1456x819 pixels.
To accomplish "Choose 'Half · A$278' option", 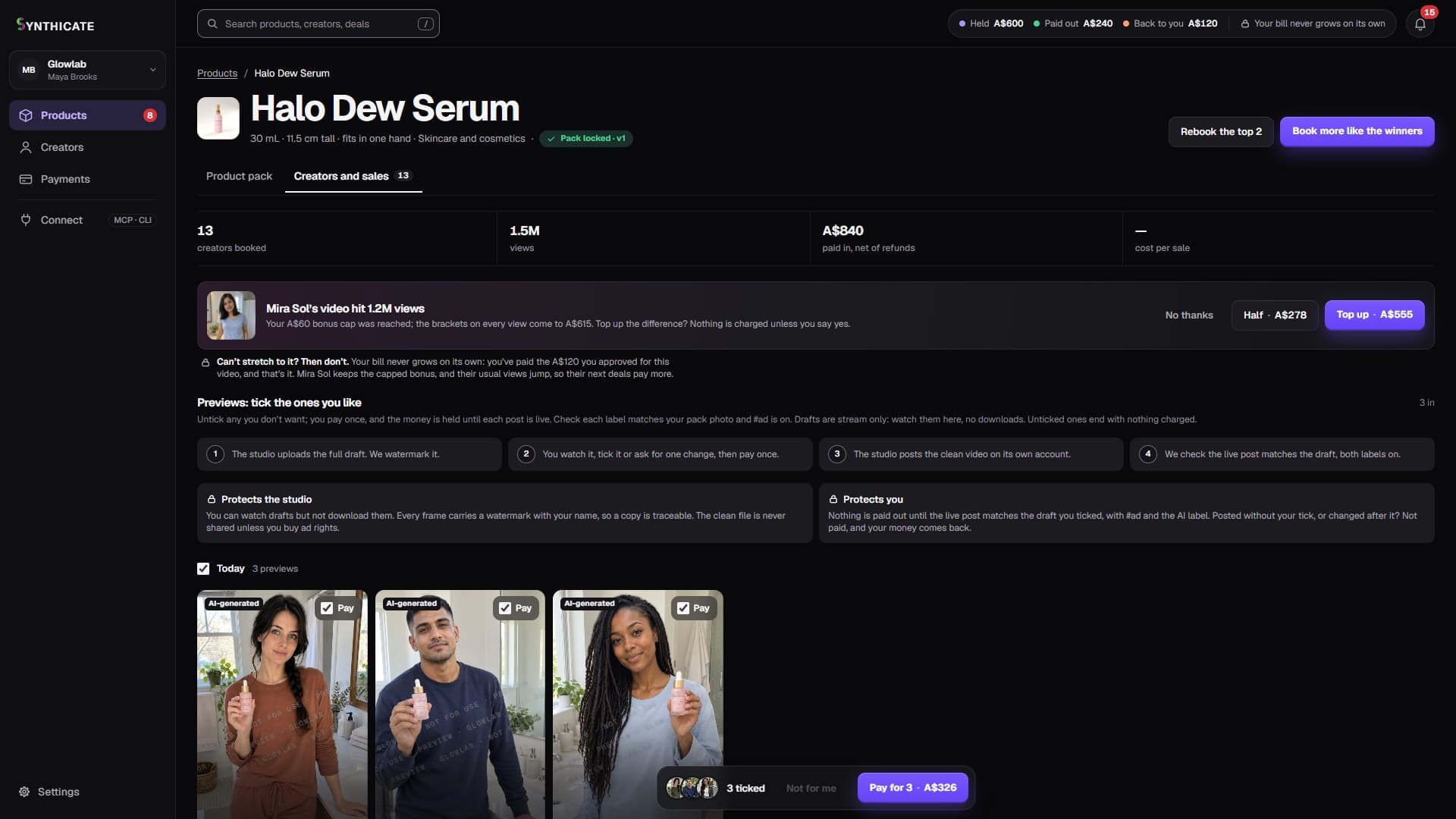I will point(1275,315).
